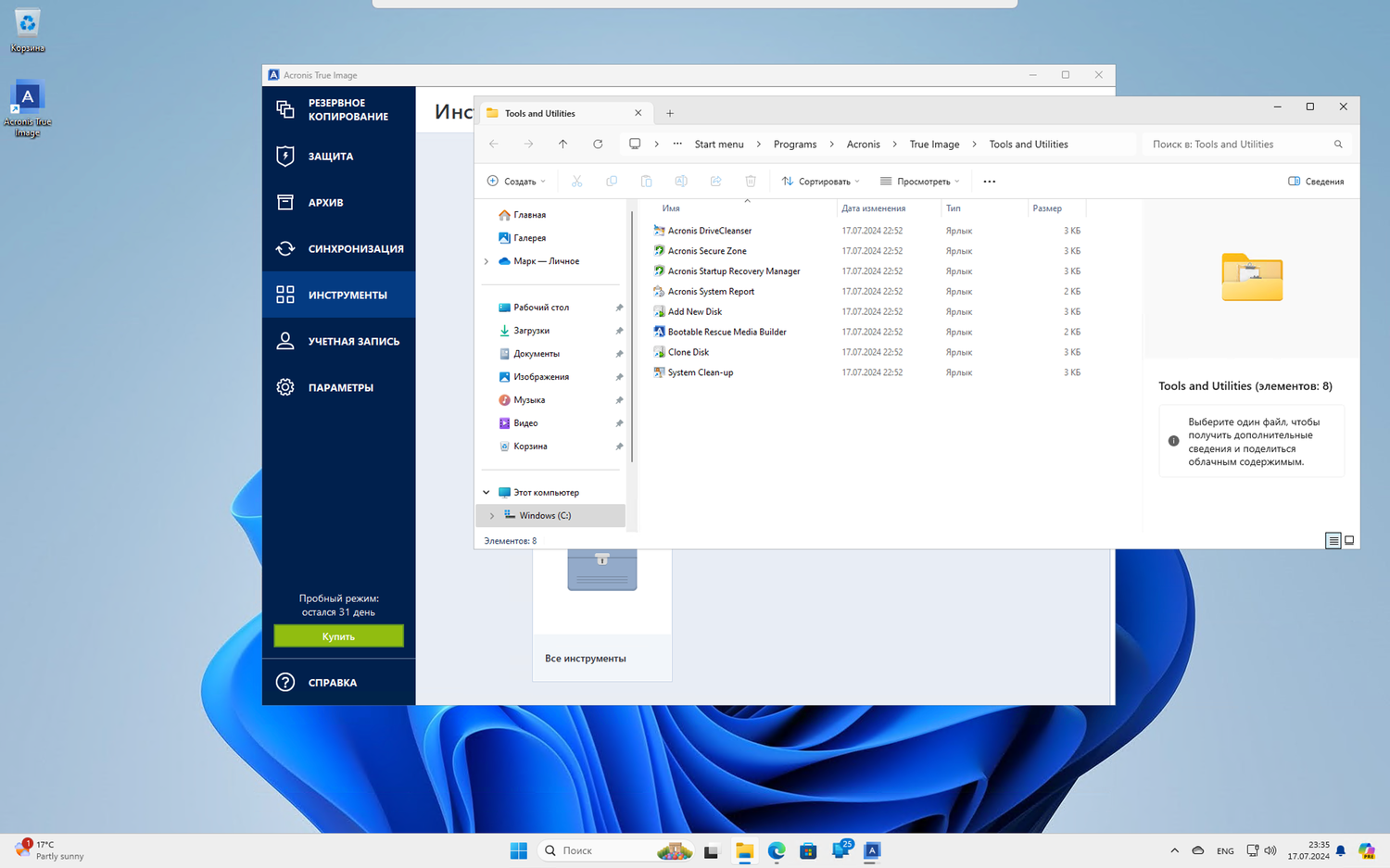Open Archive section in Acronis sidebar
The width and height of the screenshot is (1390, 868).
(x=338, y=202)
